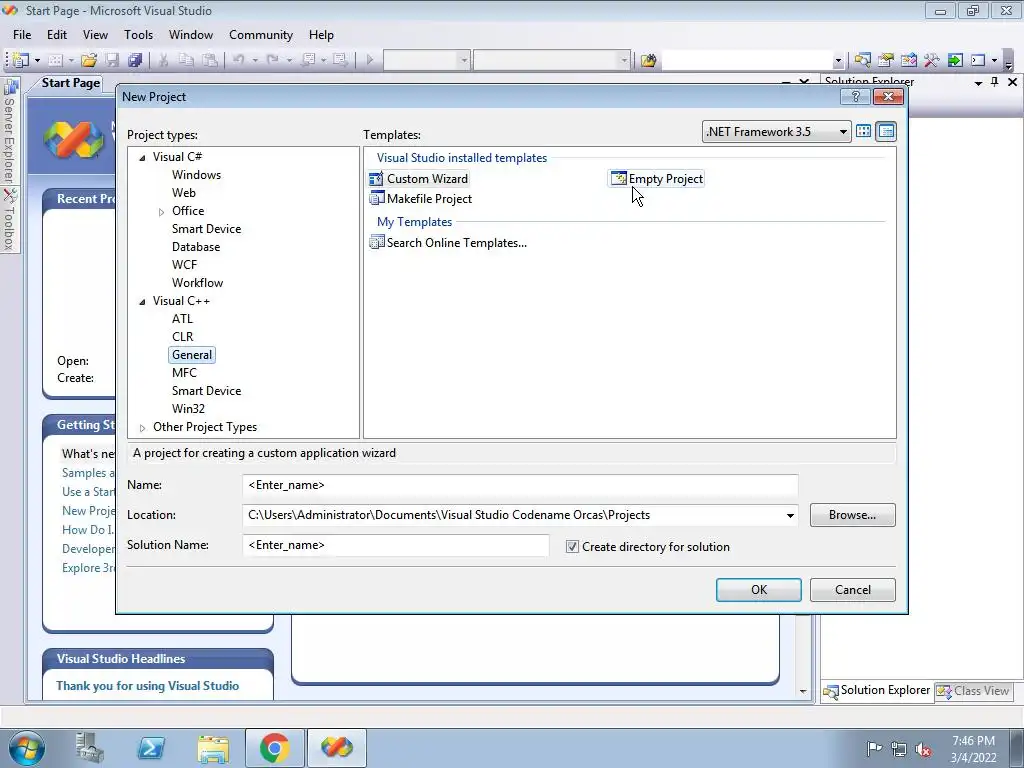The width and height of the screenshot is (1024, 768).
Task: Open the Window menu
Action: point(191,35)
